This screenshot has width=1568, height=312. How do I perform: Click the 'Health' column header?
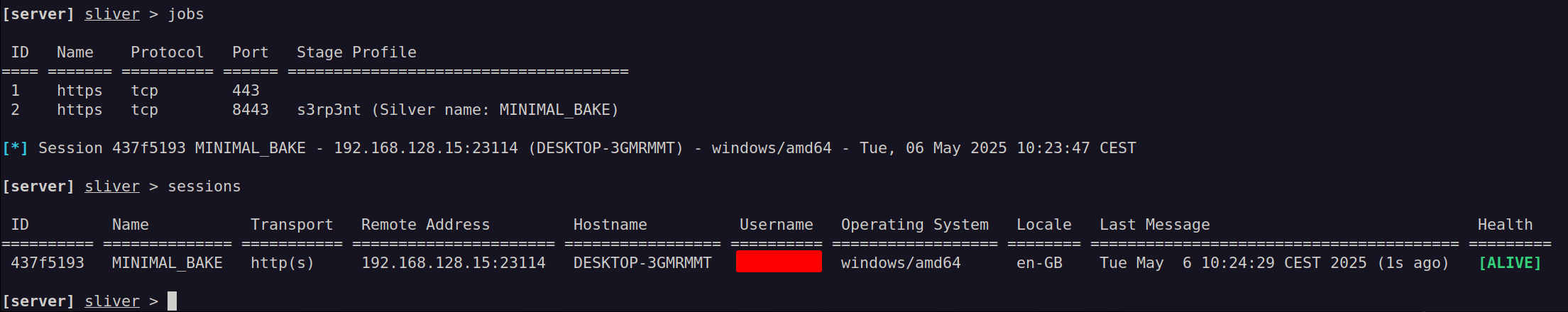click(x=1505, y=225)
